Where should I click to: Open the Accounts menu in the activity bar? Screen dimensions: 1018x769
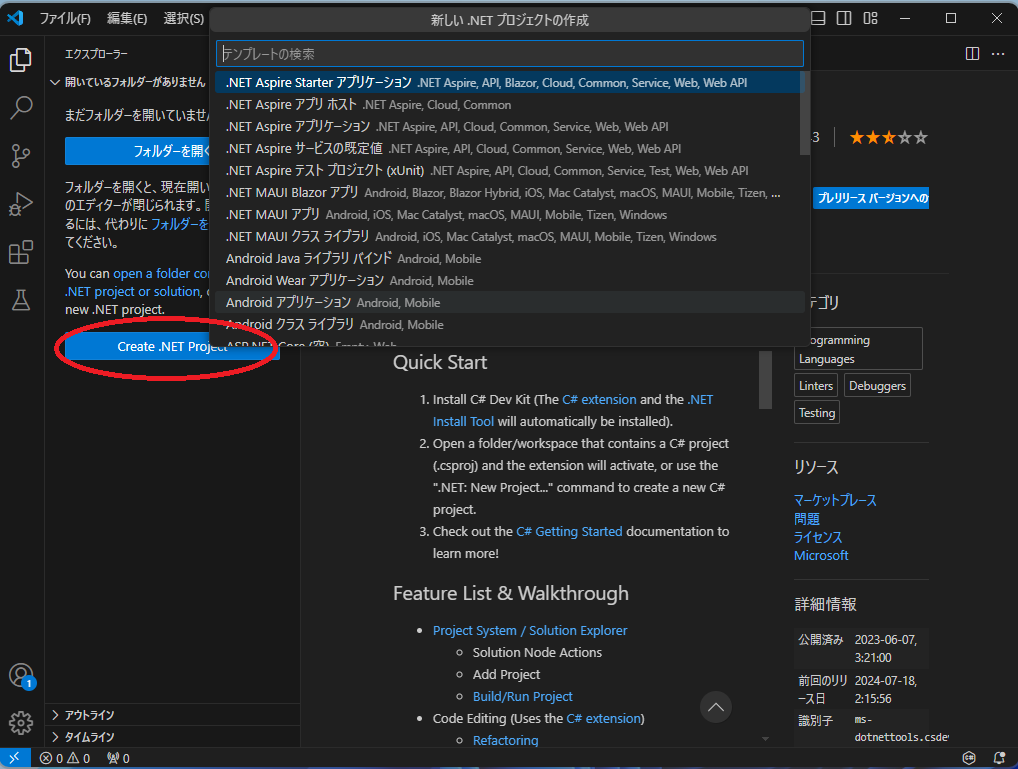tap(20, 675)
